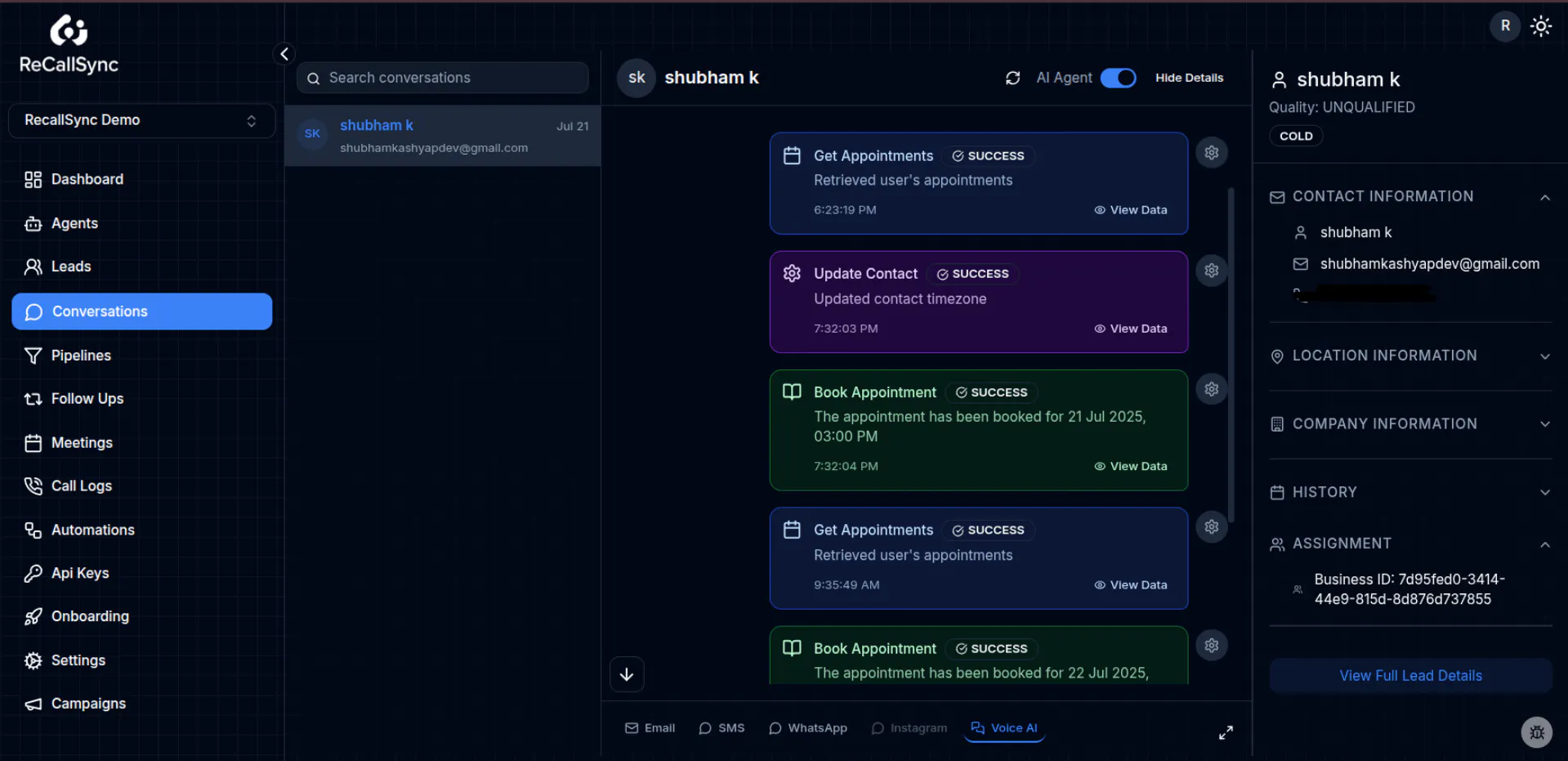1568x761 pixels.
Task: Click the scroll-to-bottom arrow button
Action: 627,674
